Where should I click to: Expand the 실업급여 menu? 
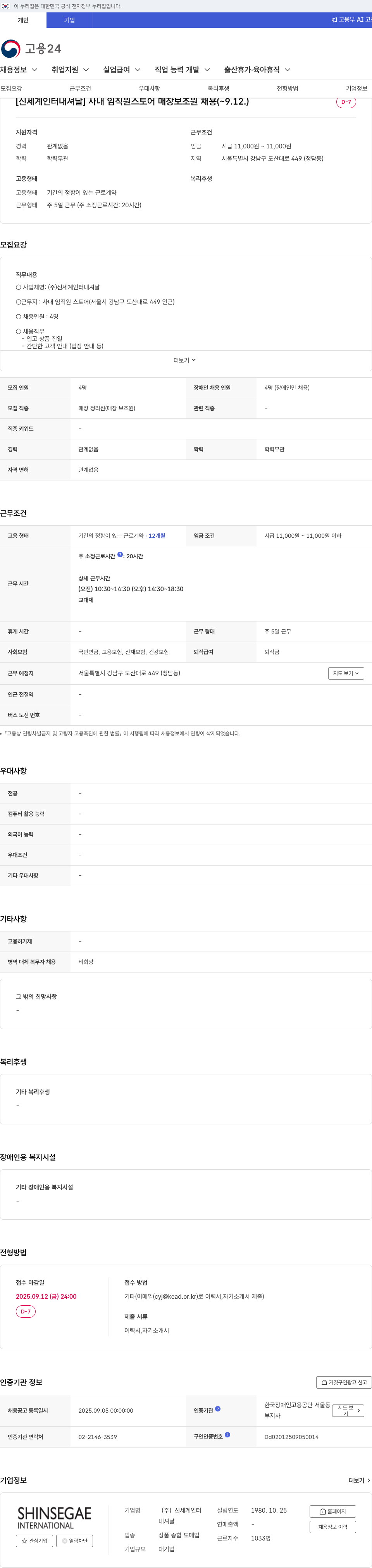click(x=122, y=70)
